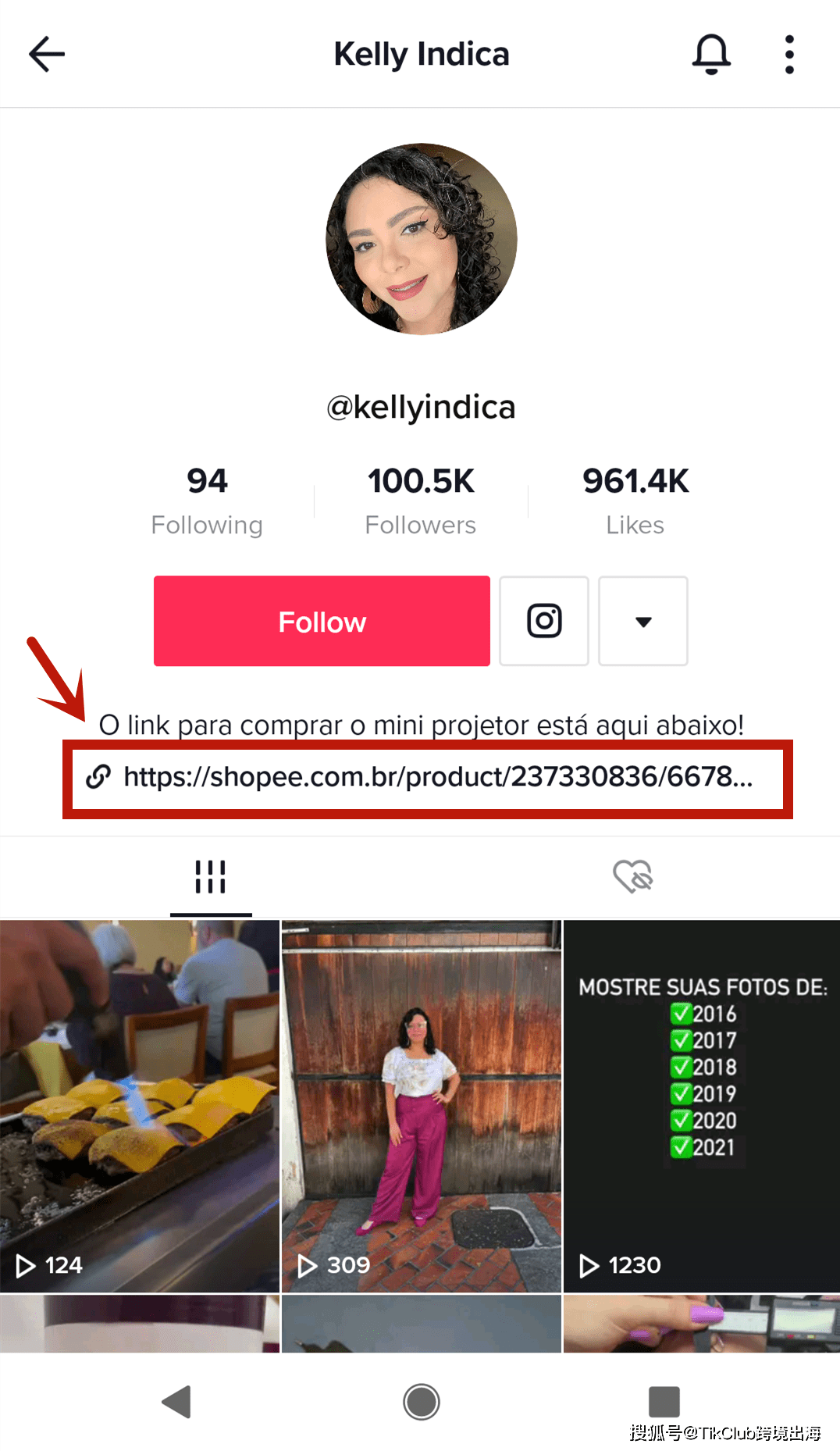Open the purple nails video thumbnail
The width and height of the screenshot is (840, 1451).
(x=702, y=1324)
